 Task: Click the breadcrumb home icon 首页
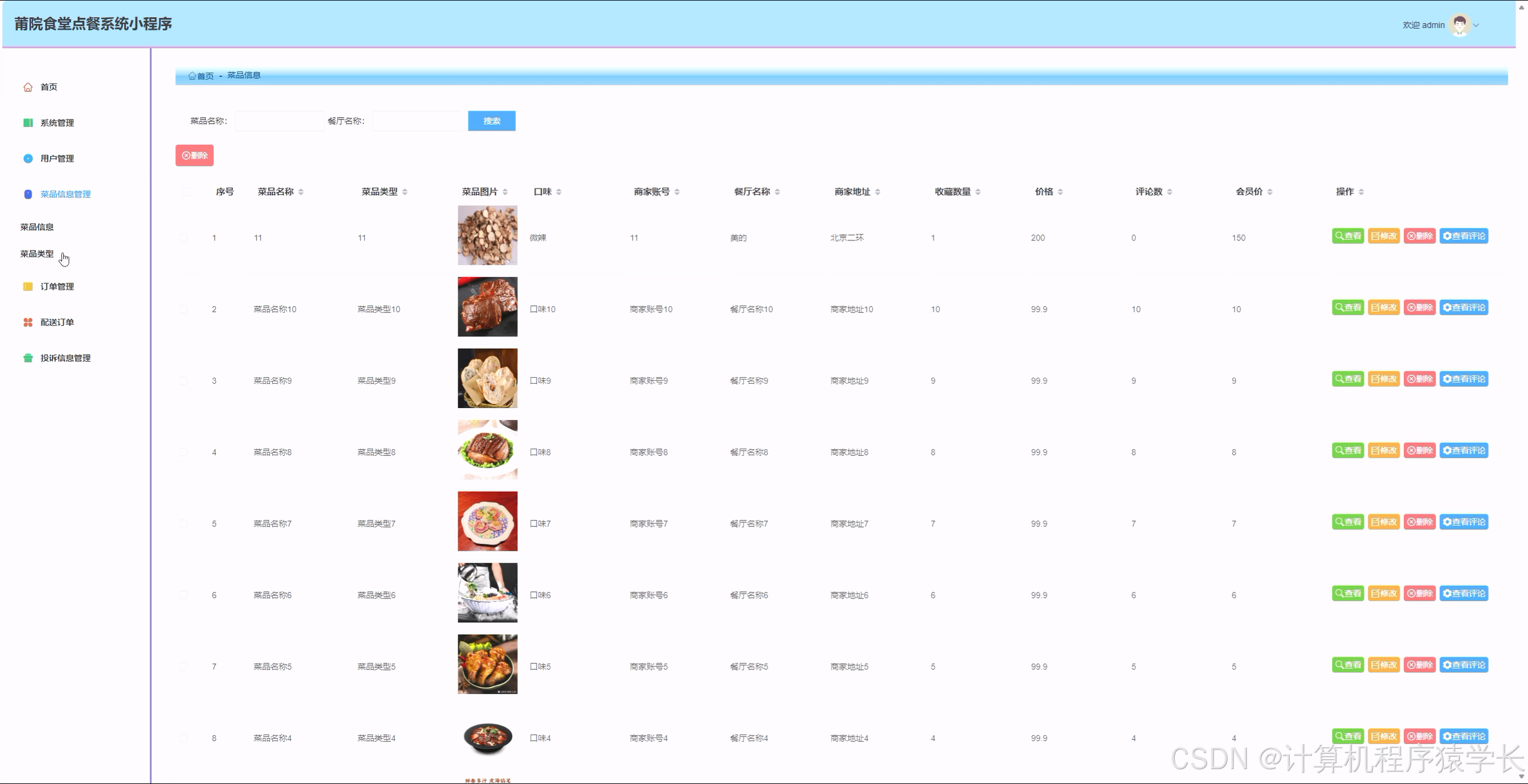(192, 76)
